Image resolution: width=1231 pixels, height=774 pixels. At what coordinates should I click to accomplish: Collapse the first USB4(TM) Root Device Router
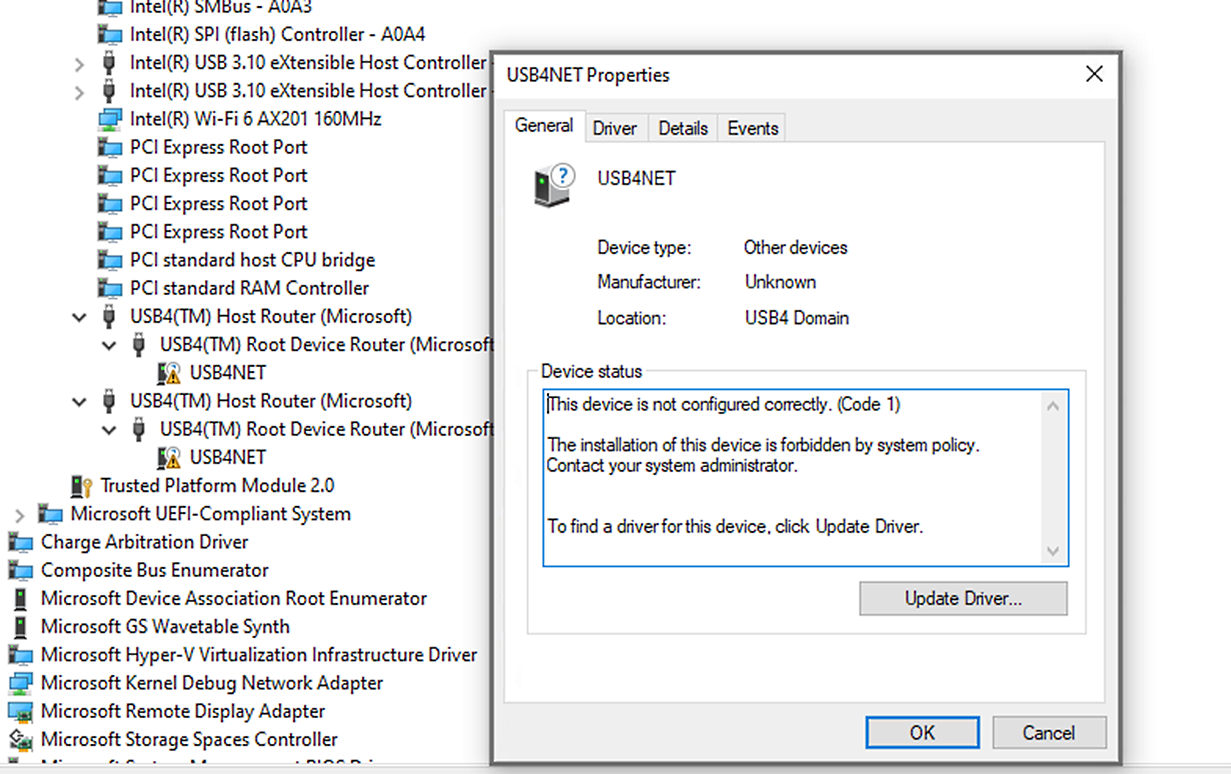(110, 345)
